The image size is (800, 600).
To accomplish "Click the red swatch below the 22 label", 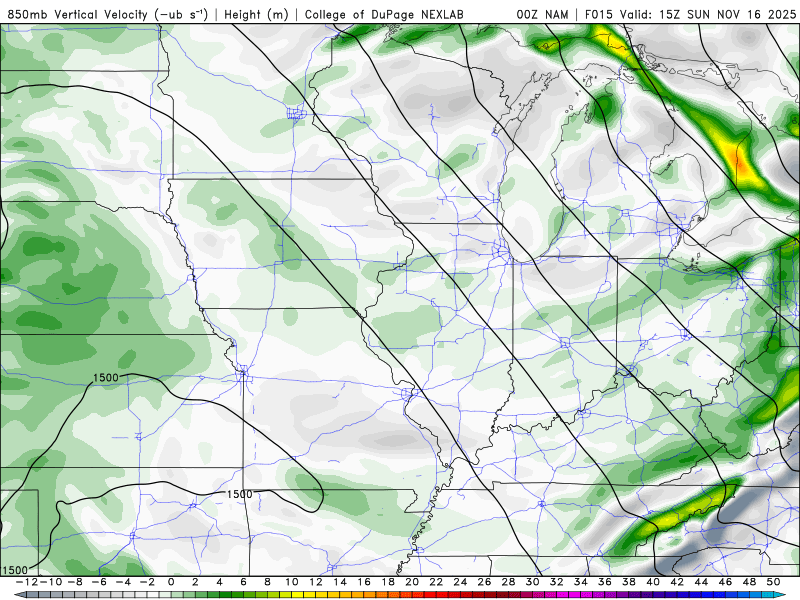I will coord(442,595).
